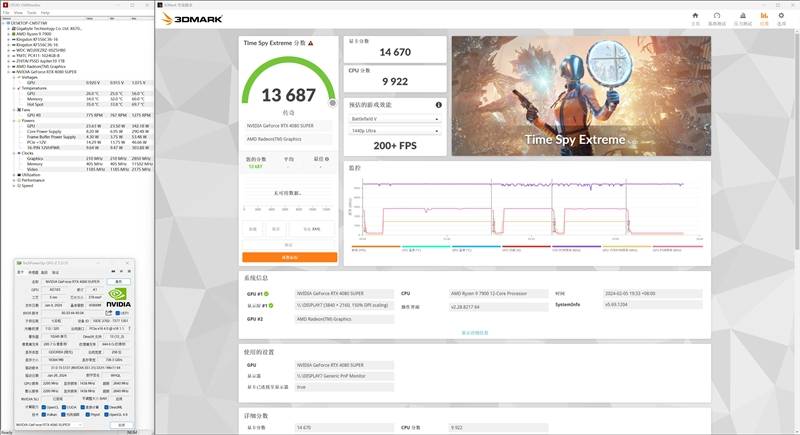Switch to the first tab in GPU-Z
Viewport: 800px width, 435px height.
pos(20,272)
